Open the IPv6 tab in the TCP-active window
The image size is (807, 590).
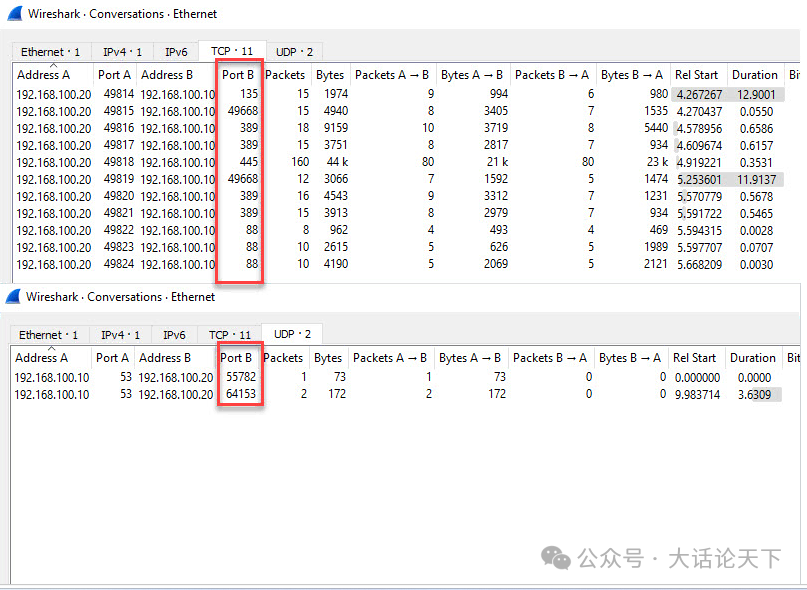coord(176,52)
